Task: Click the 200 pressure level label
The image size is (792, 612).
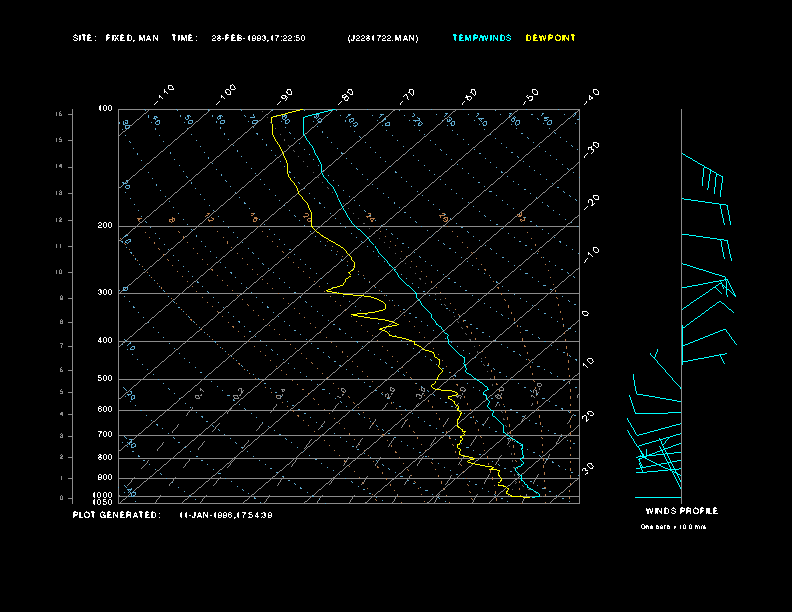Action: point(105,226)
